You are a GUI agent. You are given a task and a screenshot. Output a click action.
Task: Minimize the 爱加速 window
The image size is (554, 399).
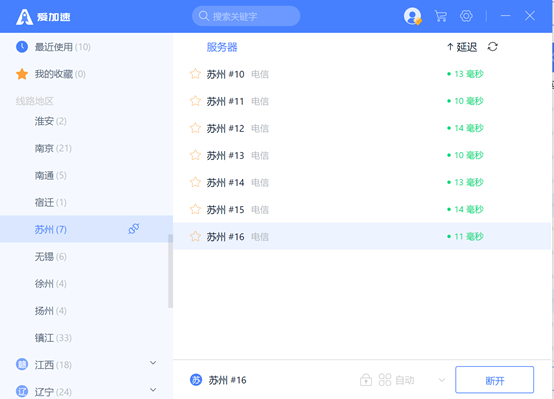click(505, 16)
